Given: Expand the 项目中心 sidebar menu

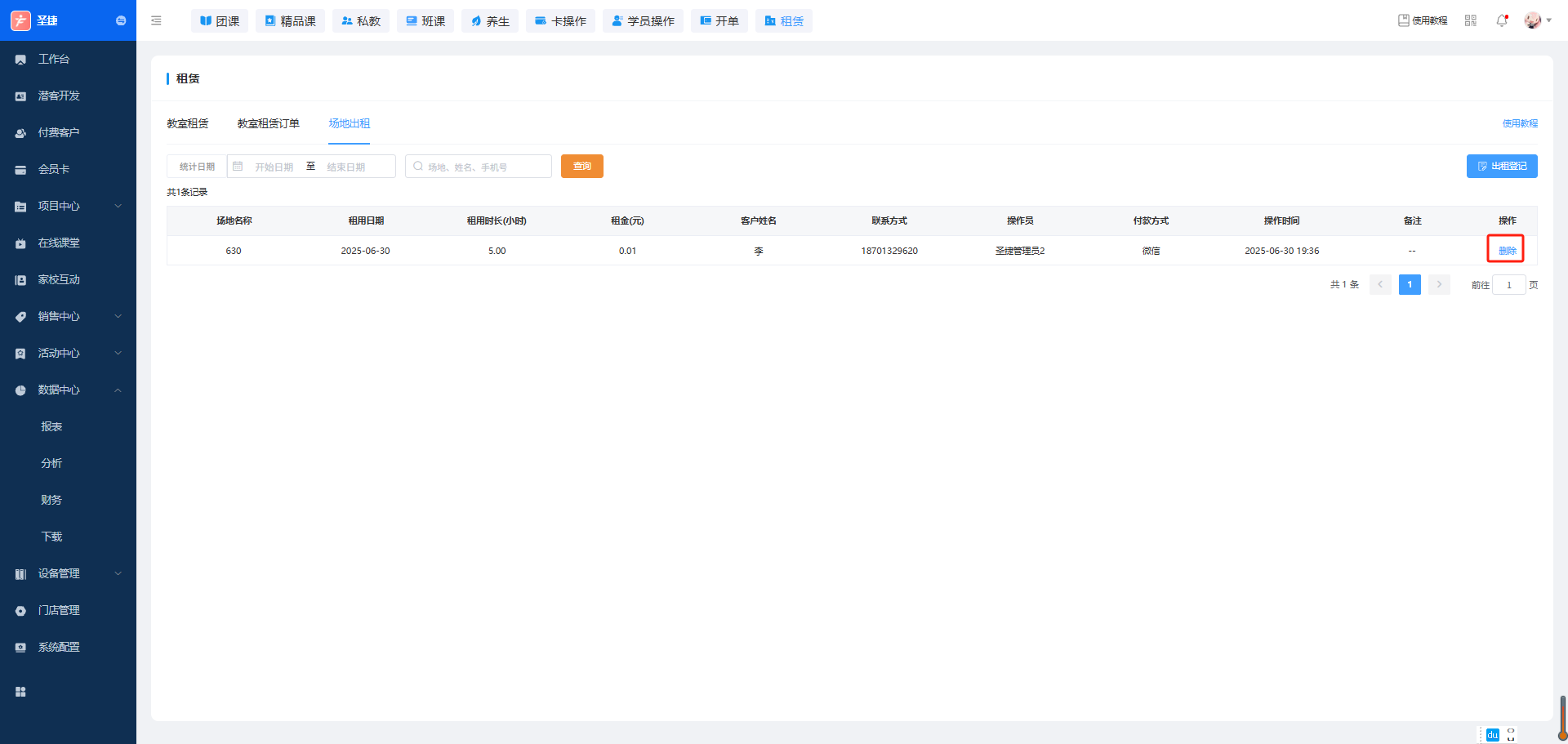Looking at the screenshot, I should [68, 206].
